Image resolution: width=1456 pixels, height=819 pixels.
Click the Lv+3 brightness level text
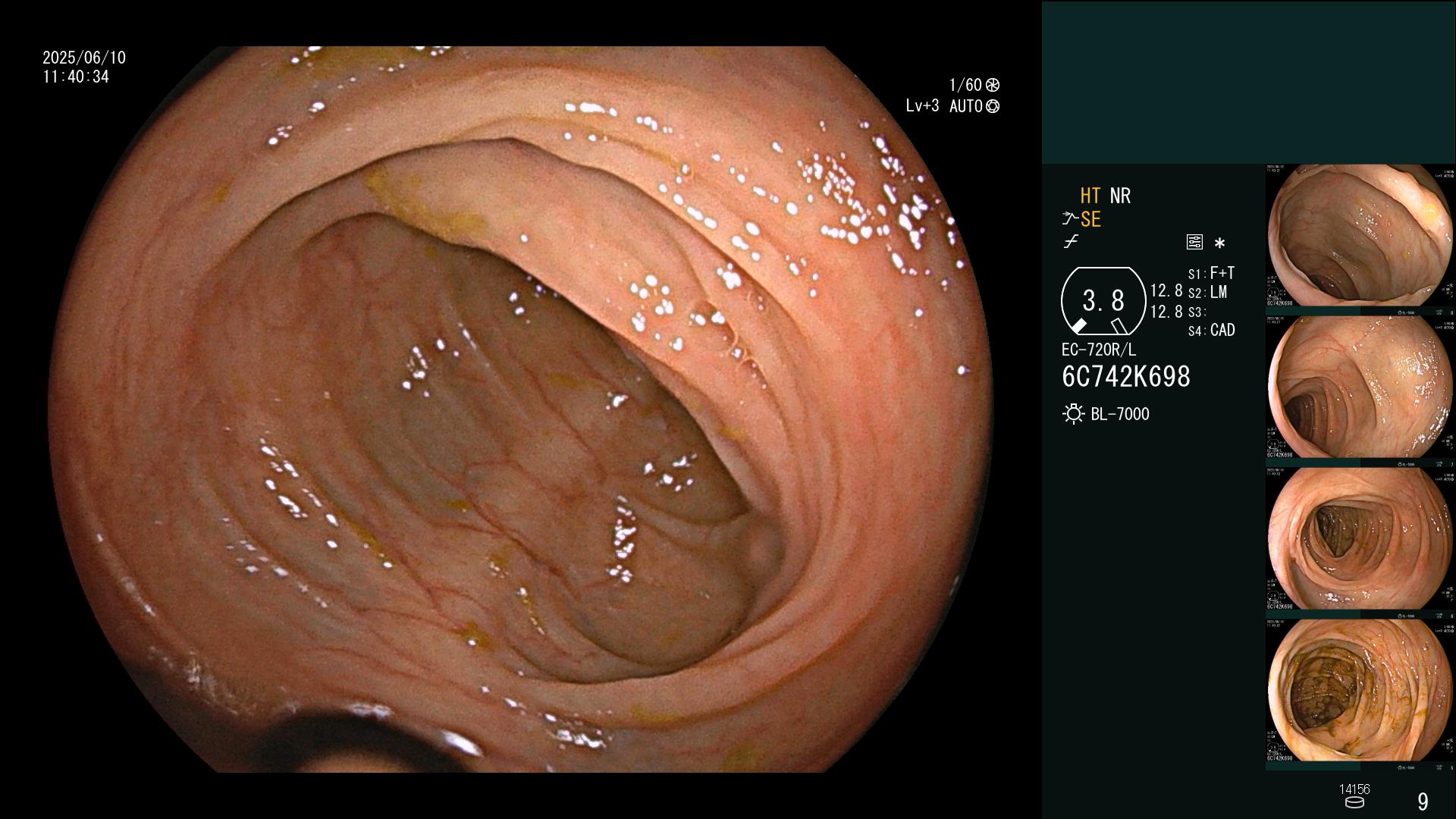tap(922, 106)
